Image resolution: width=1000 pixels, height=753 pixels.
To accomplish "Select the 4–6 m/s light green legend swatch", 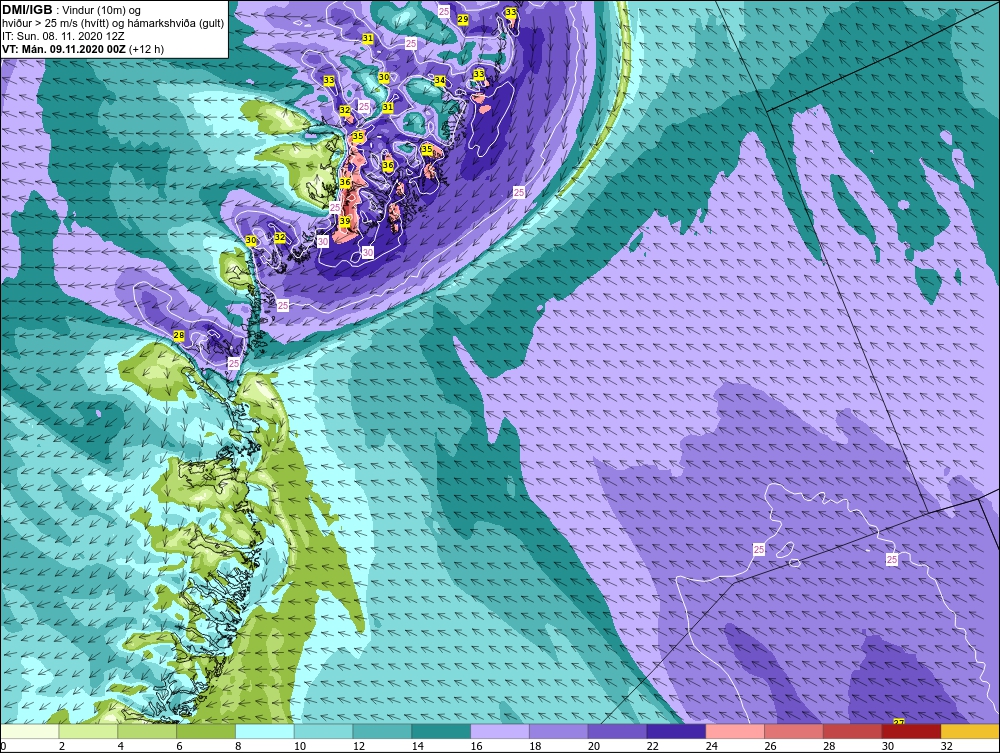I will pos(147,731).
